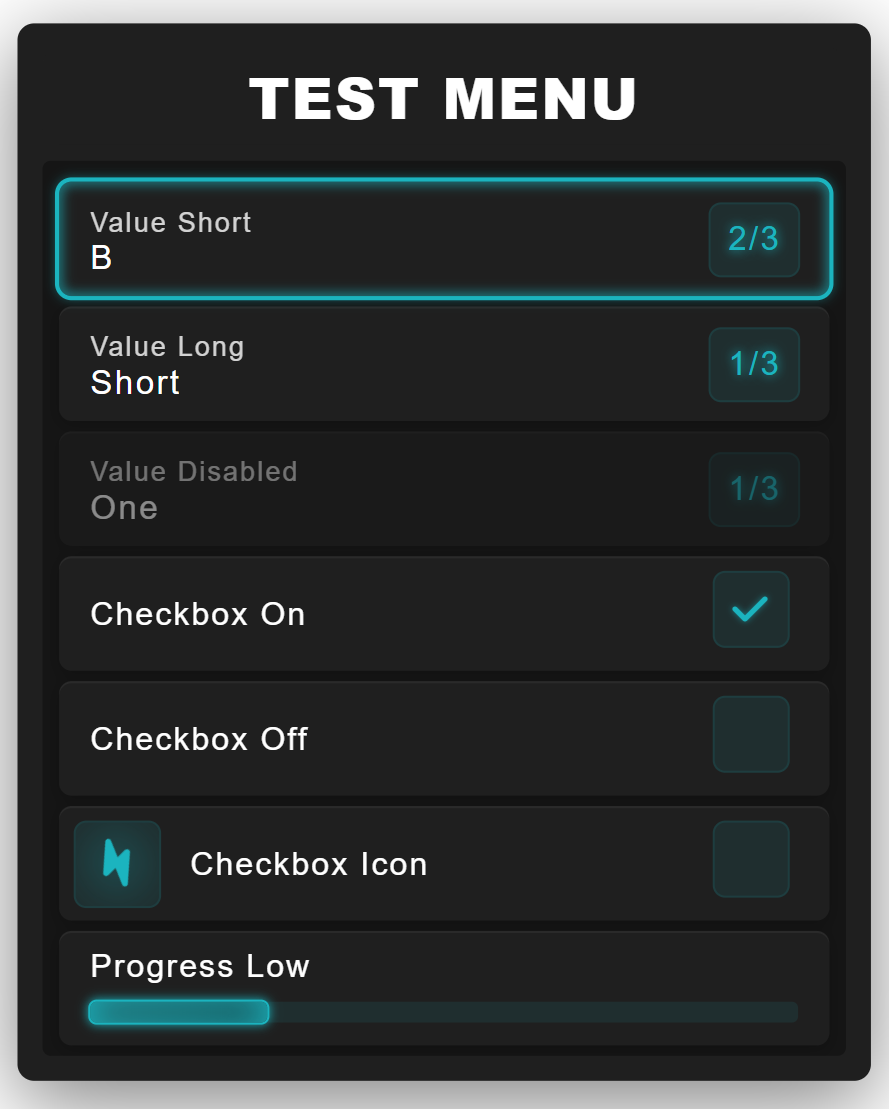This screenshot has height=1109, width=889.
Task: Click the Checkbox Off label text
Action: (199, 739)
